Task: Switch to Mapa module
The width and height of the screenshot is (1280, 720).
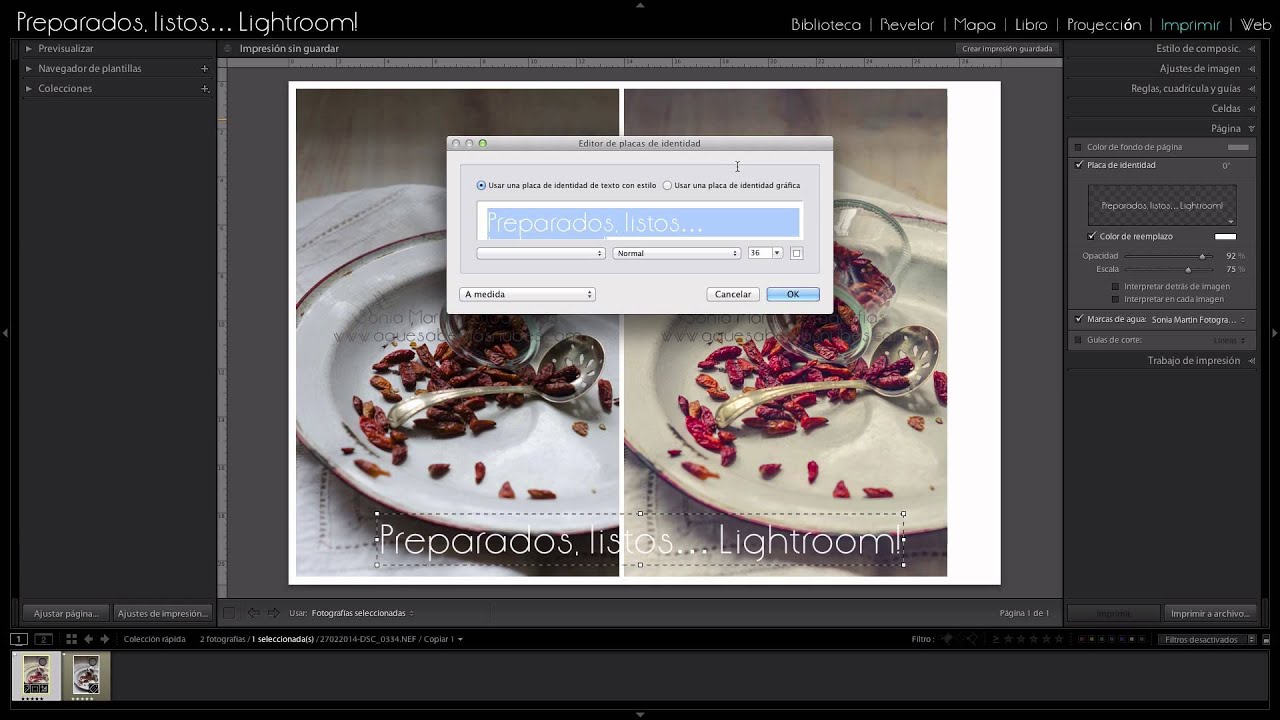Action: point(974,25)
